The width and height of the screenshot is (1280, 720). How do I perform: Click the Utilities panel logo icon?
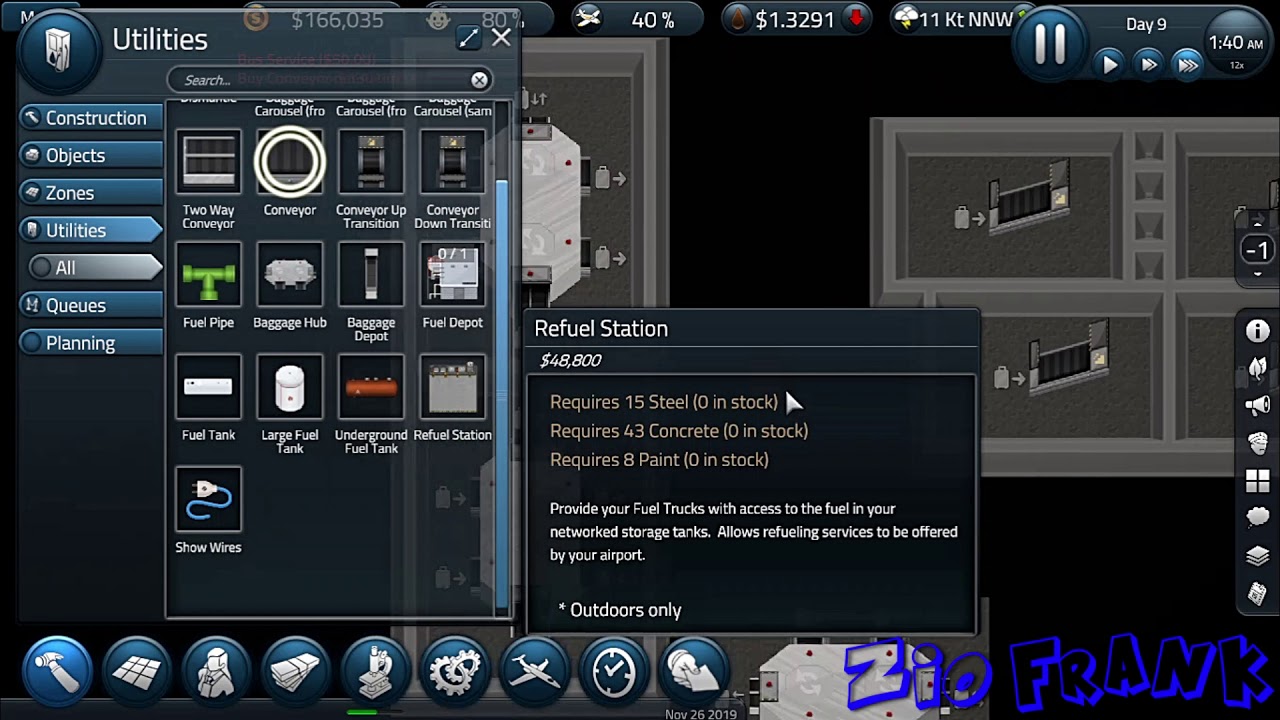click(57, 51)
